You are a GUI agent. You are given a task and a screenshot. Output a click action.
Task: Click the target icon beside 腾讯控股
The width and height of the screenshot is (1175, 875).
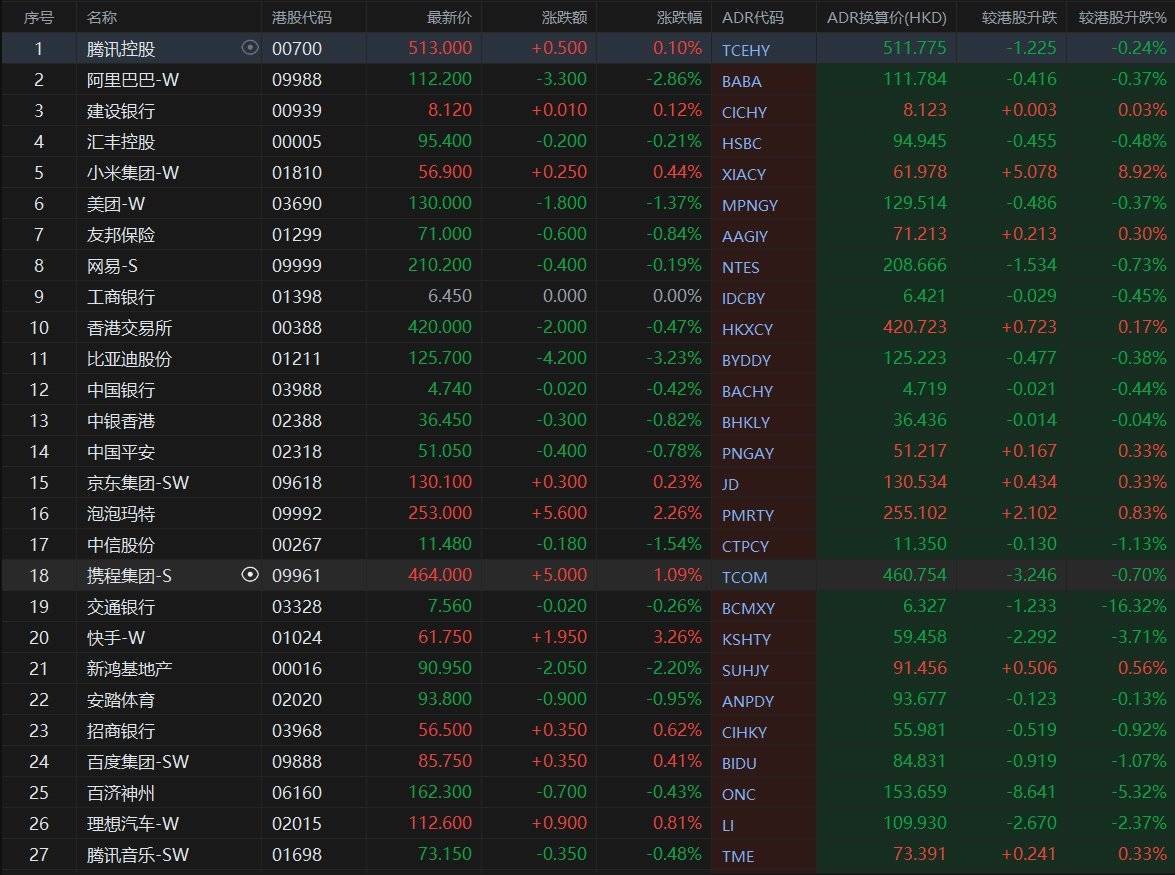point(250,48)
